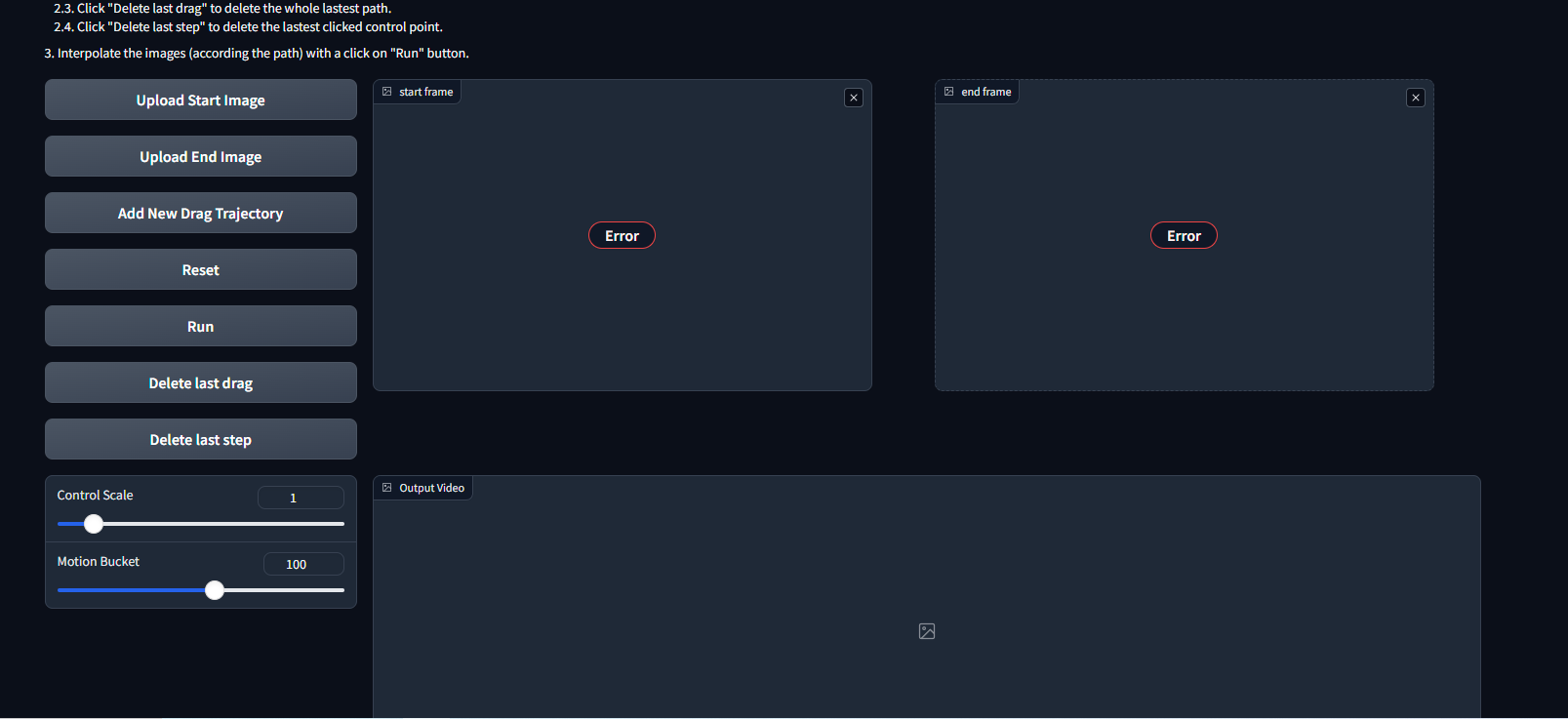Click the Motion Bucket slider handle
This screenshot has height=719, width=1568.
click(x=215, y=590)
